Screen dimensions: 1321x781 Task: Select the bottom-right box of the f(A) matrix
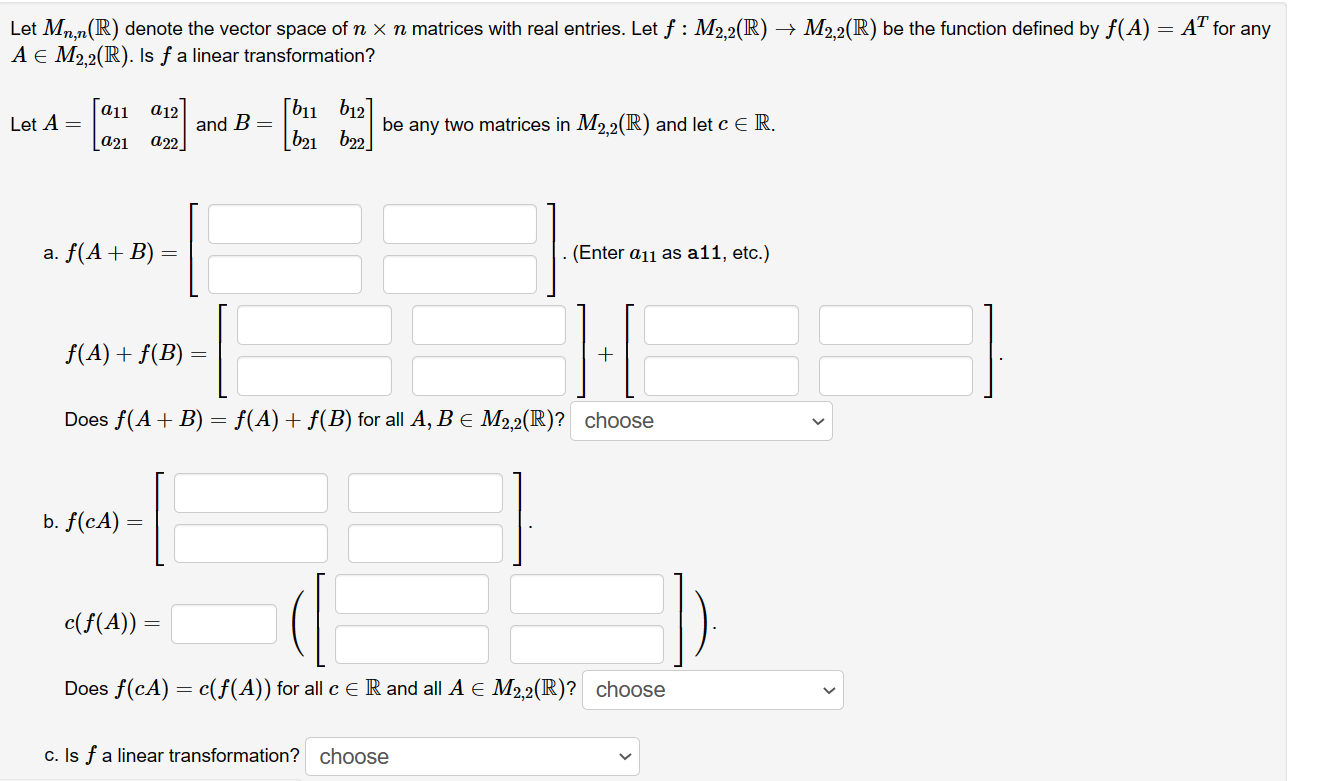[x=488, y=375]
